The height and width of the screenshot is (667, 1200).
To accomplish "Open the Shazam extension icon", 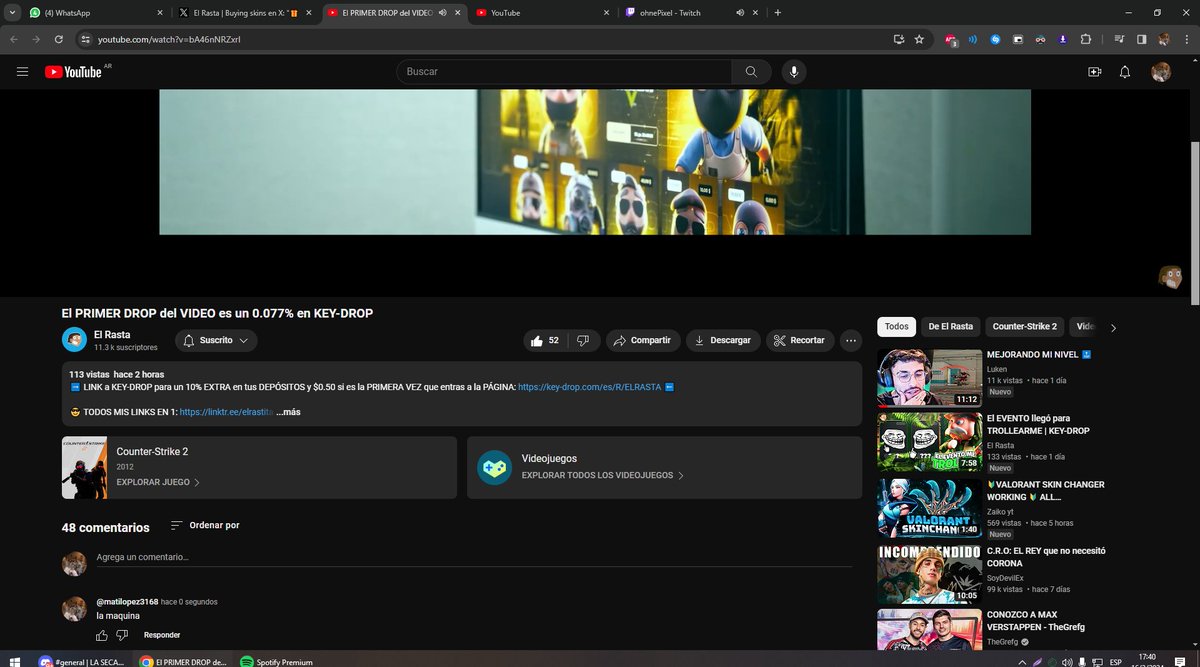I will (996, 39).
